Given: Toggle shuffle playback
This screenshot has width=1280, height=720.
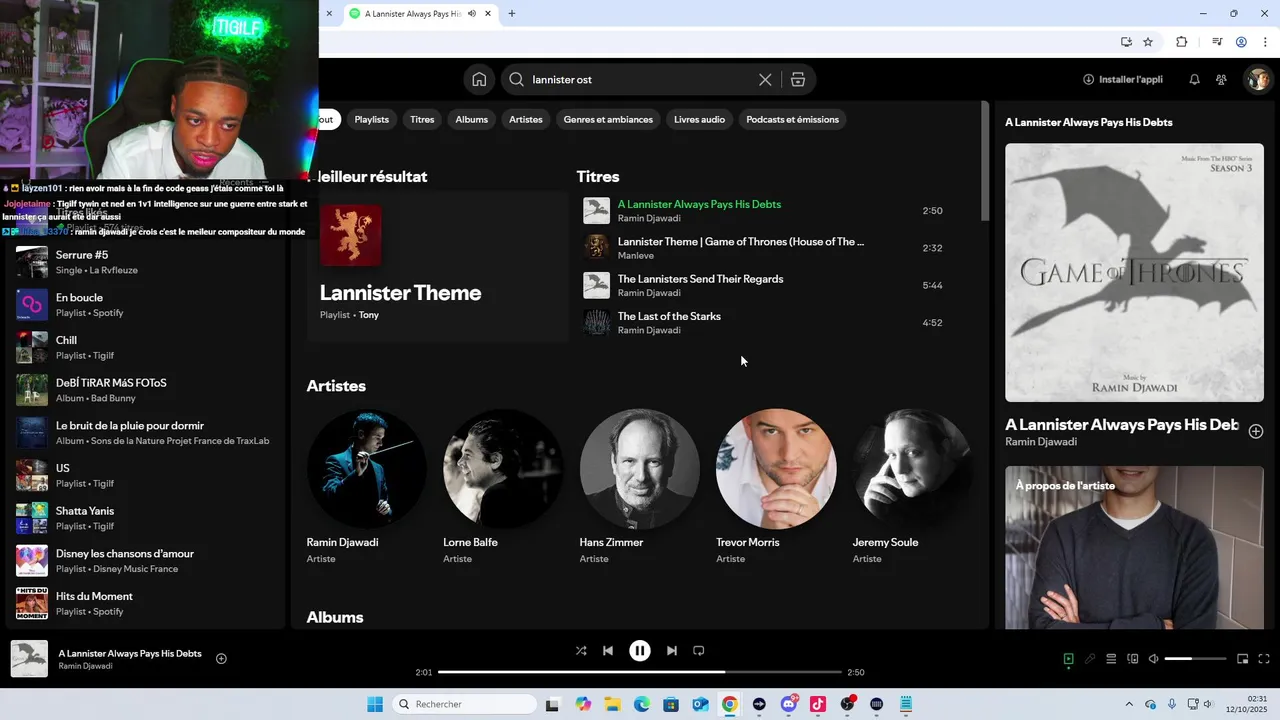Looking at the screenshot, I should (581, 650).
